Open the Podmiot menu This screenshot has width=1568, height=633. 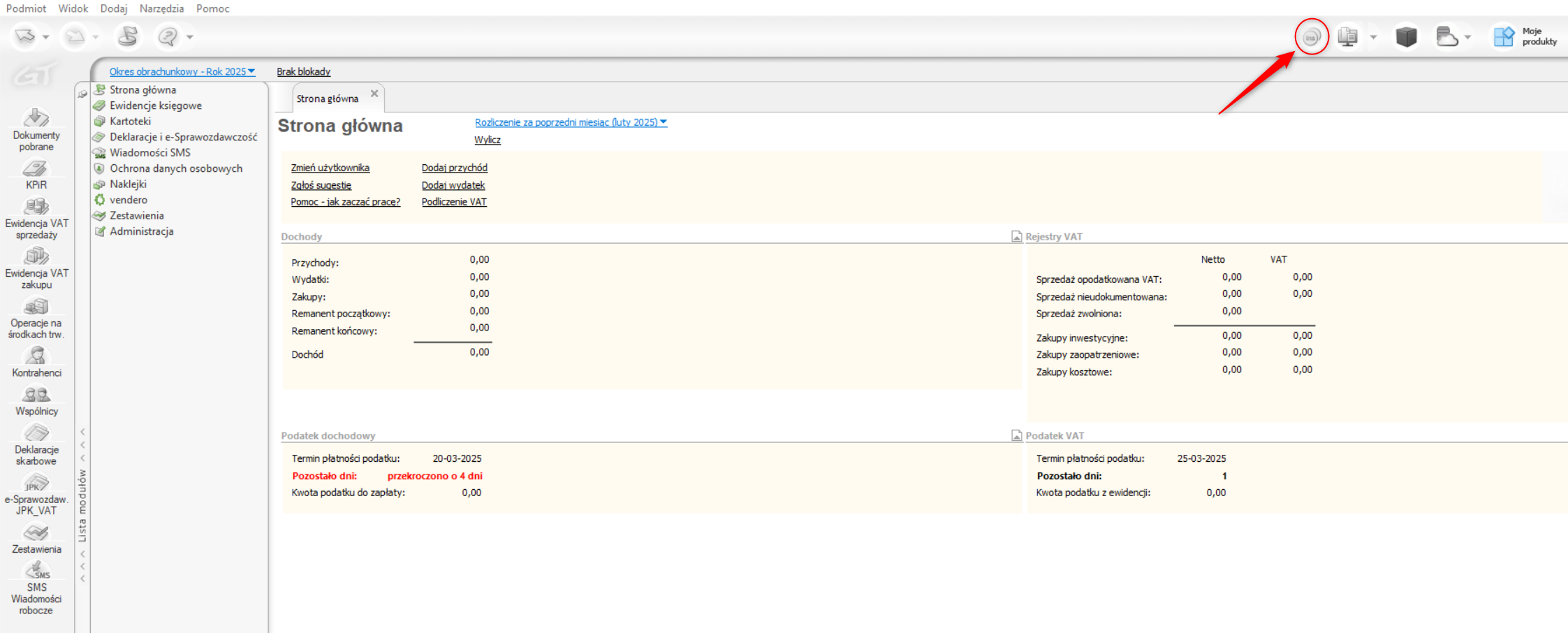click(x=26, y=8)
